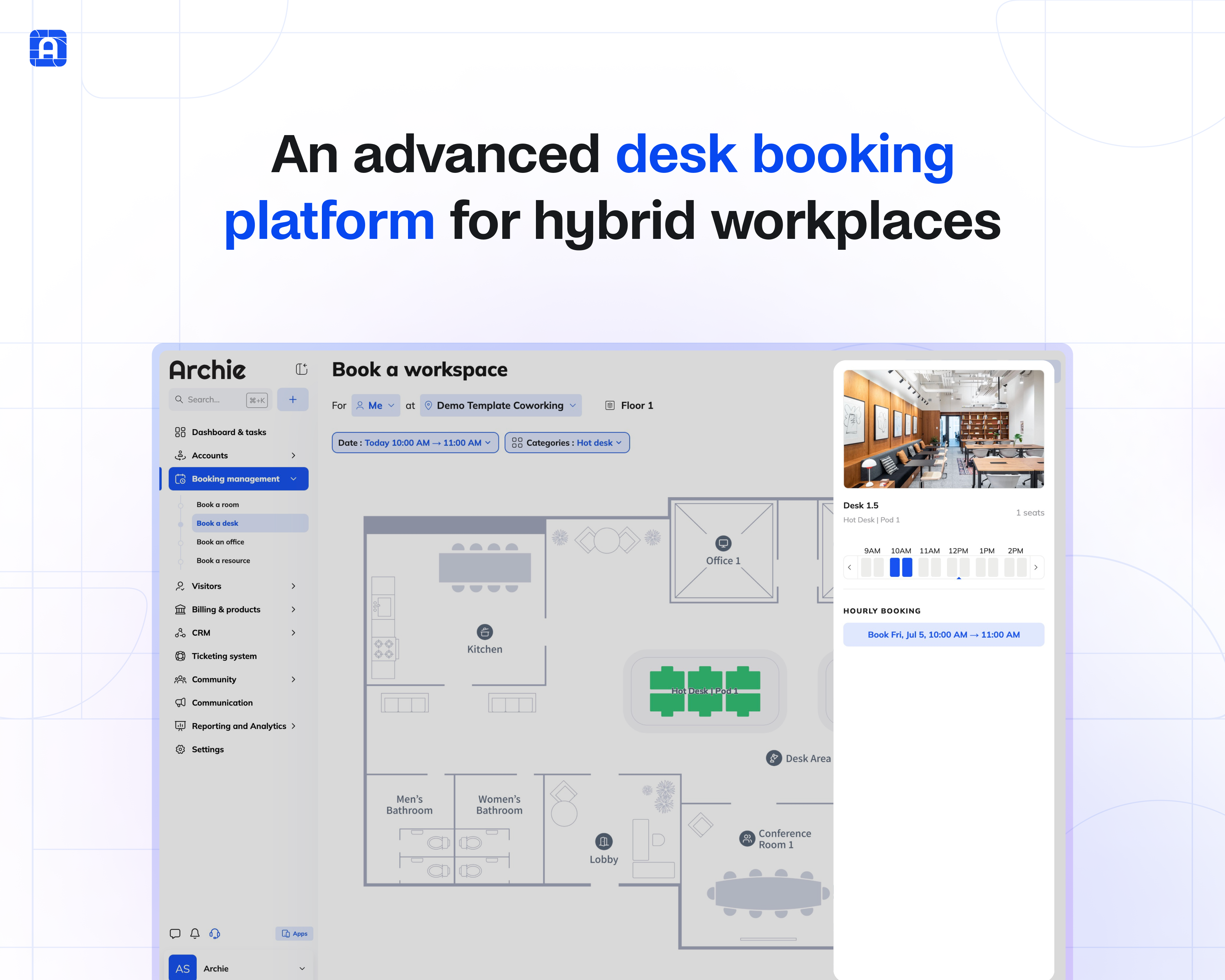Open the chat bubble icon at sidebar bottom
1225x980 pixels.
pos(175,933)
